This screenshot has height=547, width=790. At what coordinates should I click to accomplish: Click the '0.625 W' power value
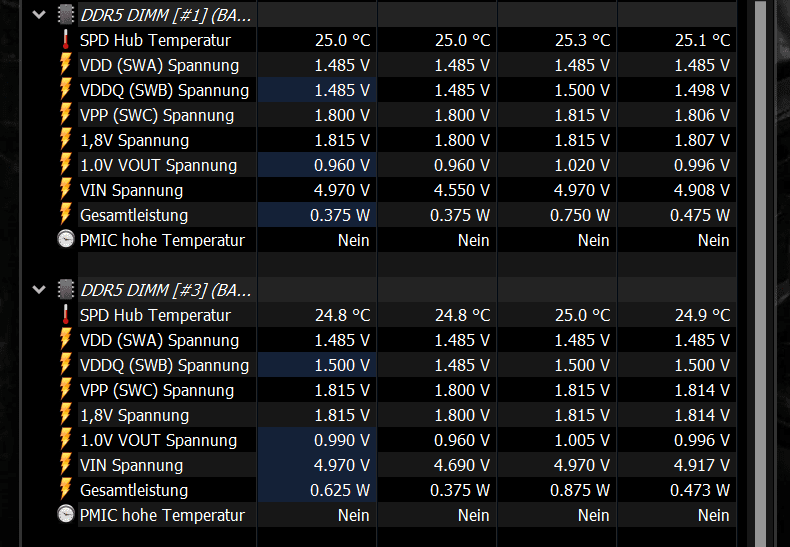(x=340, y=491)
